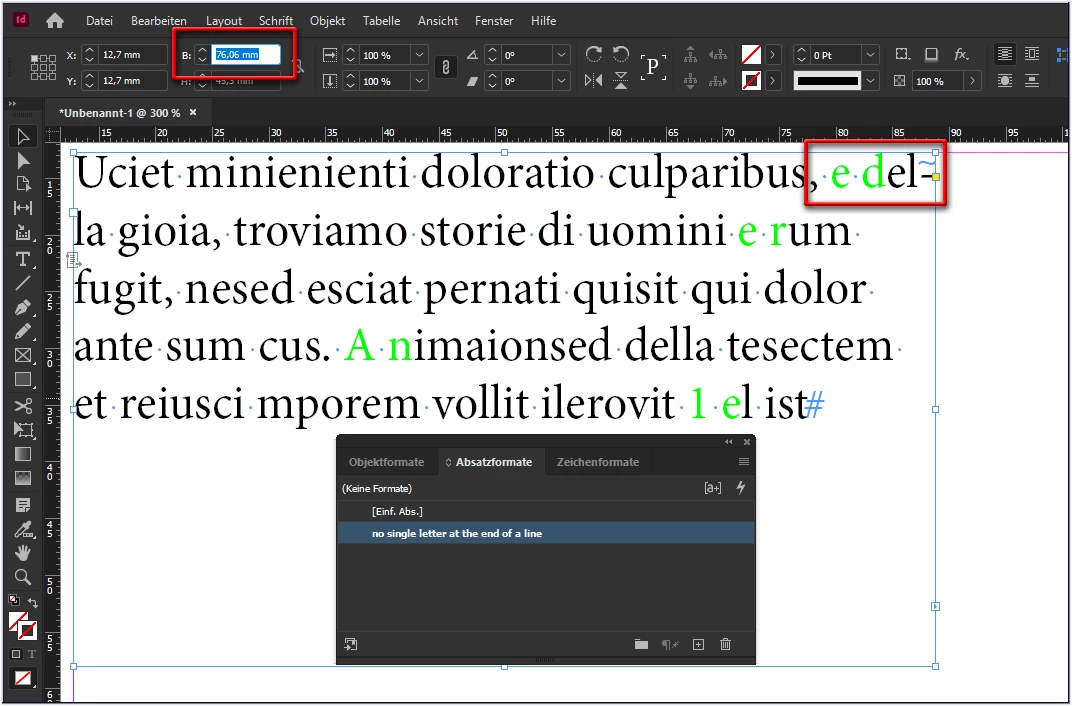Create new paragraph style
This screenshot has width=1072, height=706.
pos(698,644)
